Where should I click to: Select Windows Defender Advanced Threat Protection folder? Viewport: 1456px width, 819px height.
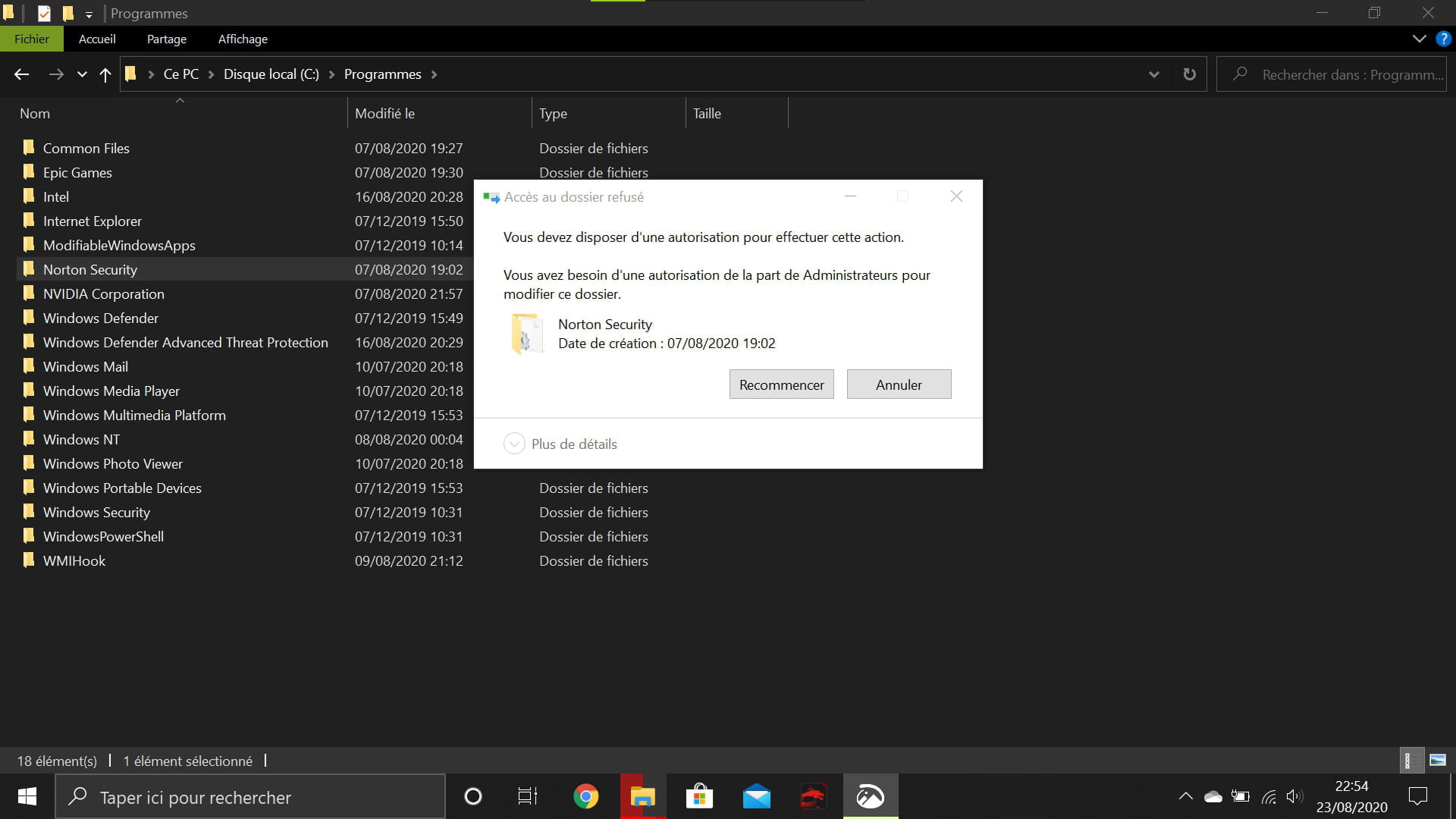pos(185,342)
